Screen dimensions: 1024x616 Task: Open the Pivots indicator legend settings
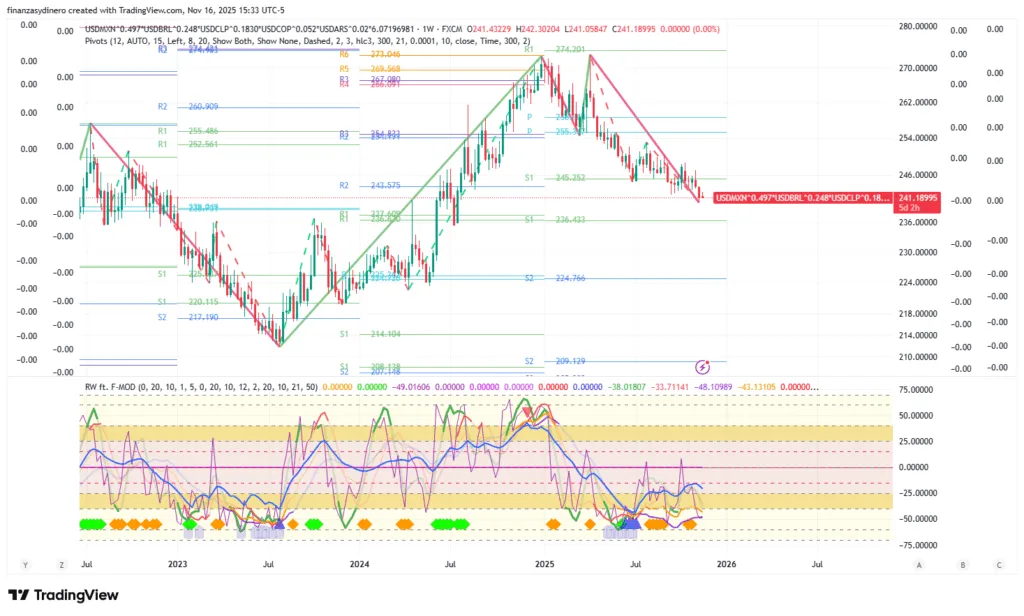[x=100, y=40]
